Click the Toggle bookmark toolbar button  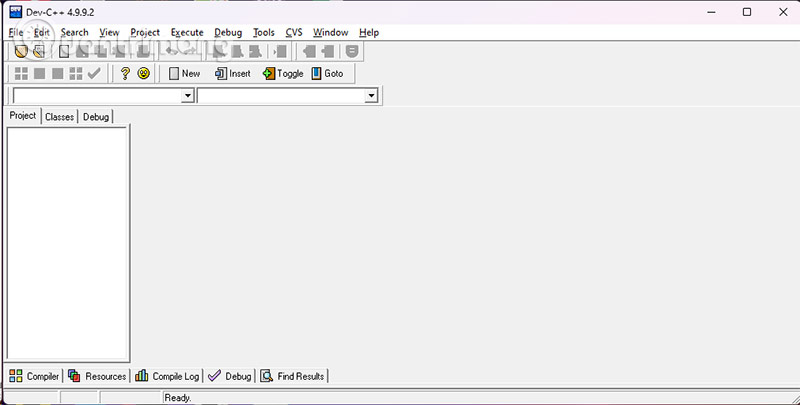click(x=283, y=73)
